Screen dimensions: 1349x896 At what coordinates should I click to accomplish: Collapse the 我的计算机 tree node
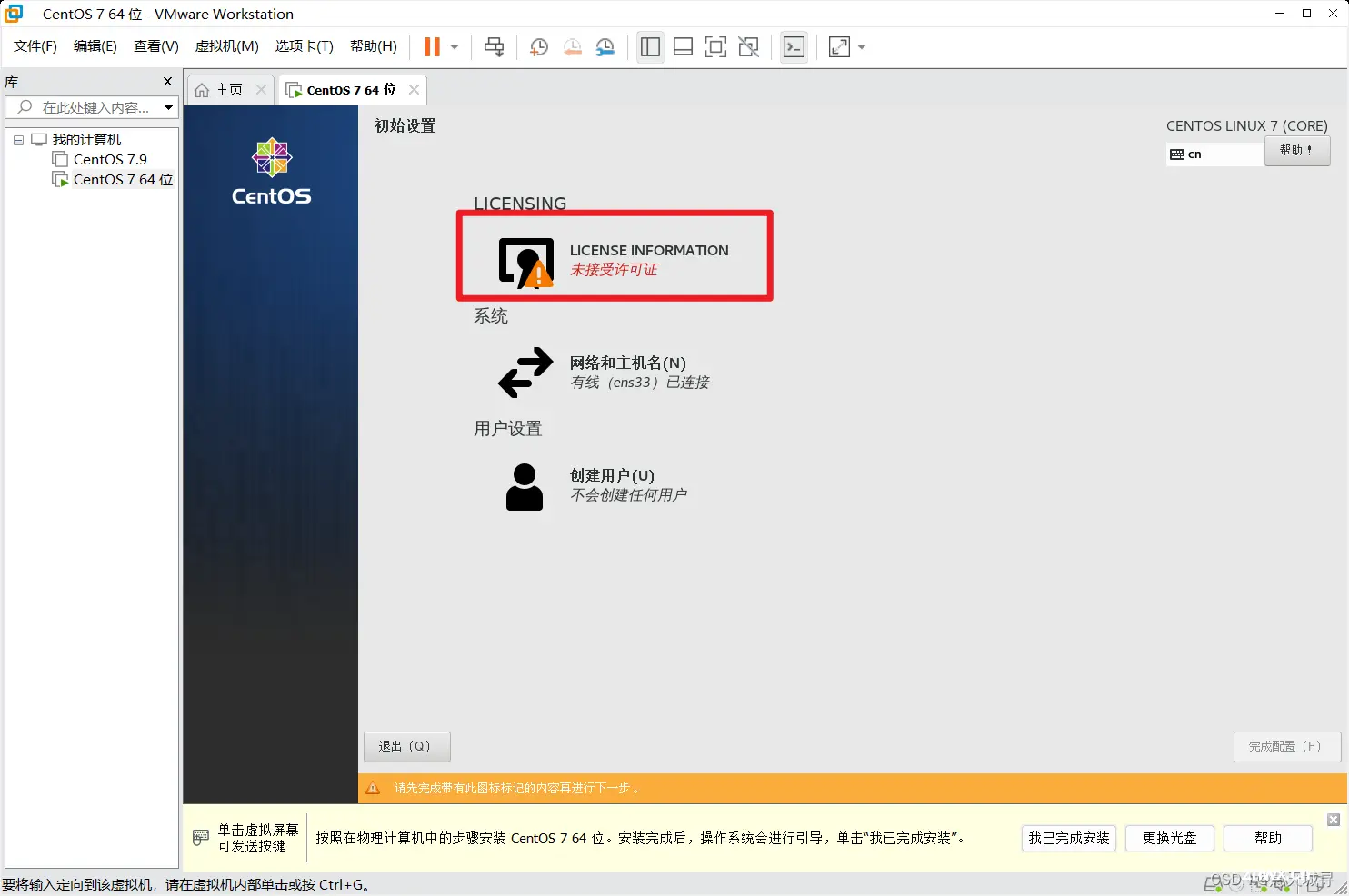click(x=18, y=140)
